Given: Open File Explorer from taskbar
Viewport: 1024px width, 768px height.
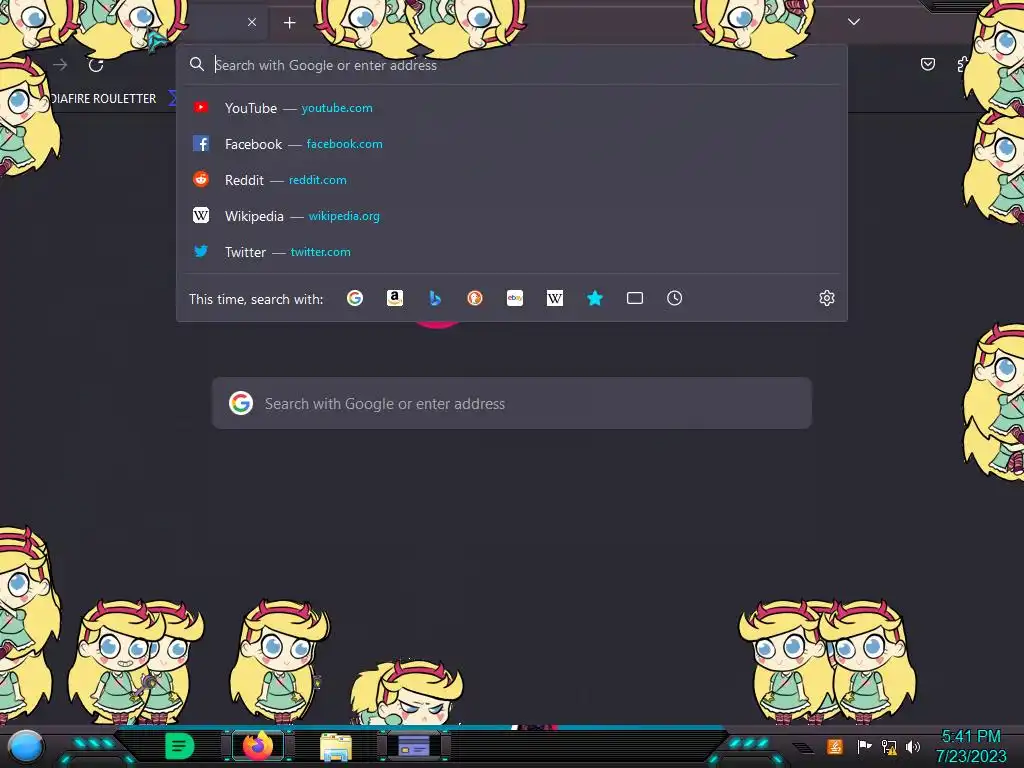Looking at the screenshot, I should tap(336, 746).
